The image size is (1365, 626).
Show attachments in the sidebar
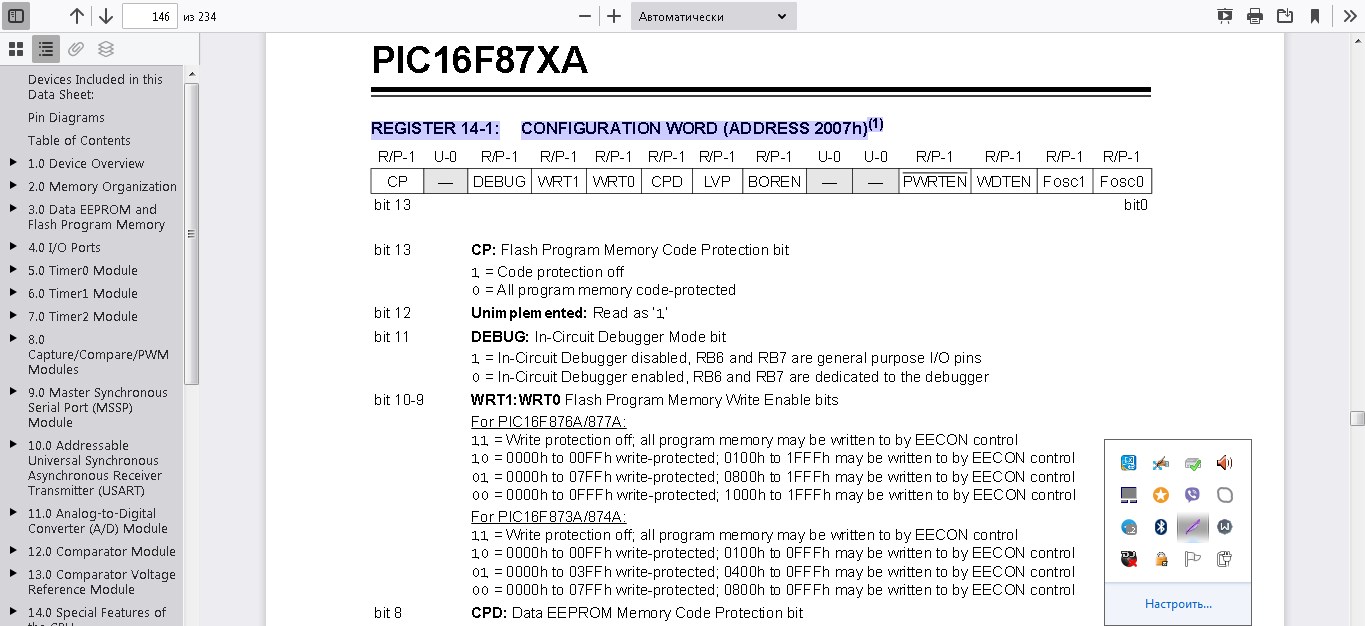click(76, 49)
